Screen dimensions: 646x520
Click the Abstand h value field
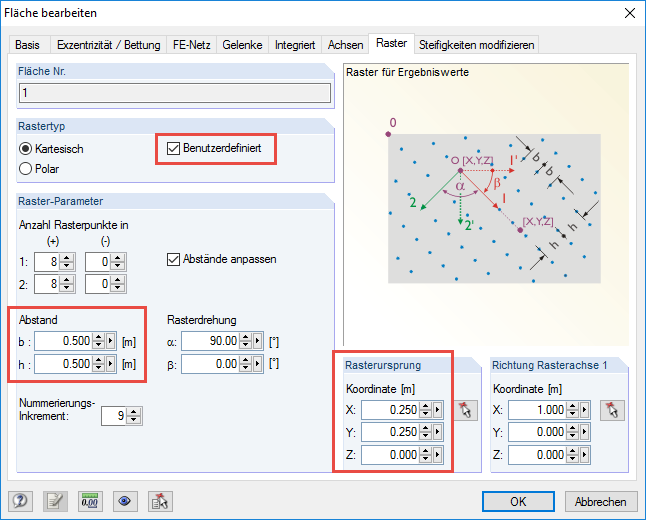pos(64,364)
